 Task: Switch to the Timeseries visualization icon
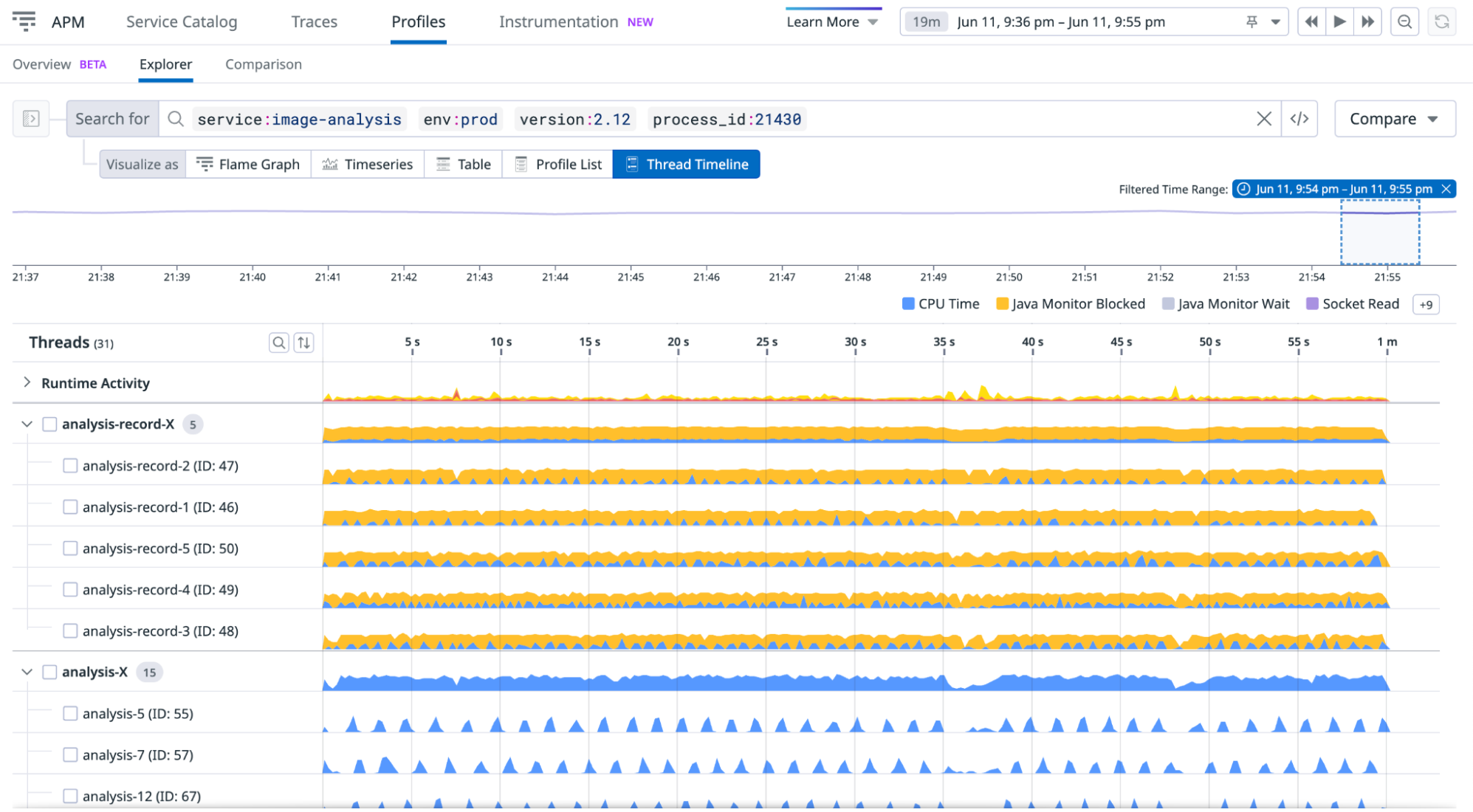(x=331, y=164)
